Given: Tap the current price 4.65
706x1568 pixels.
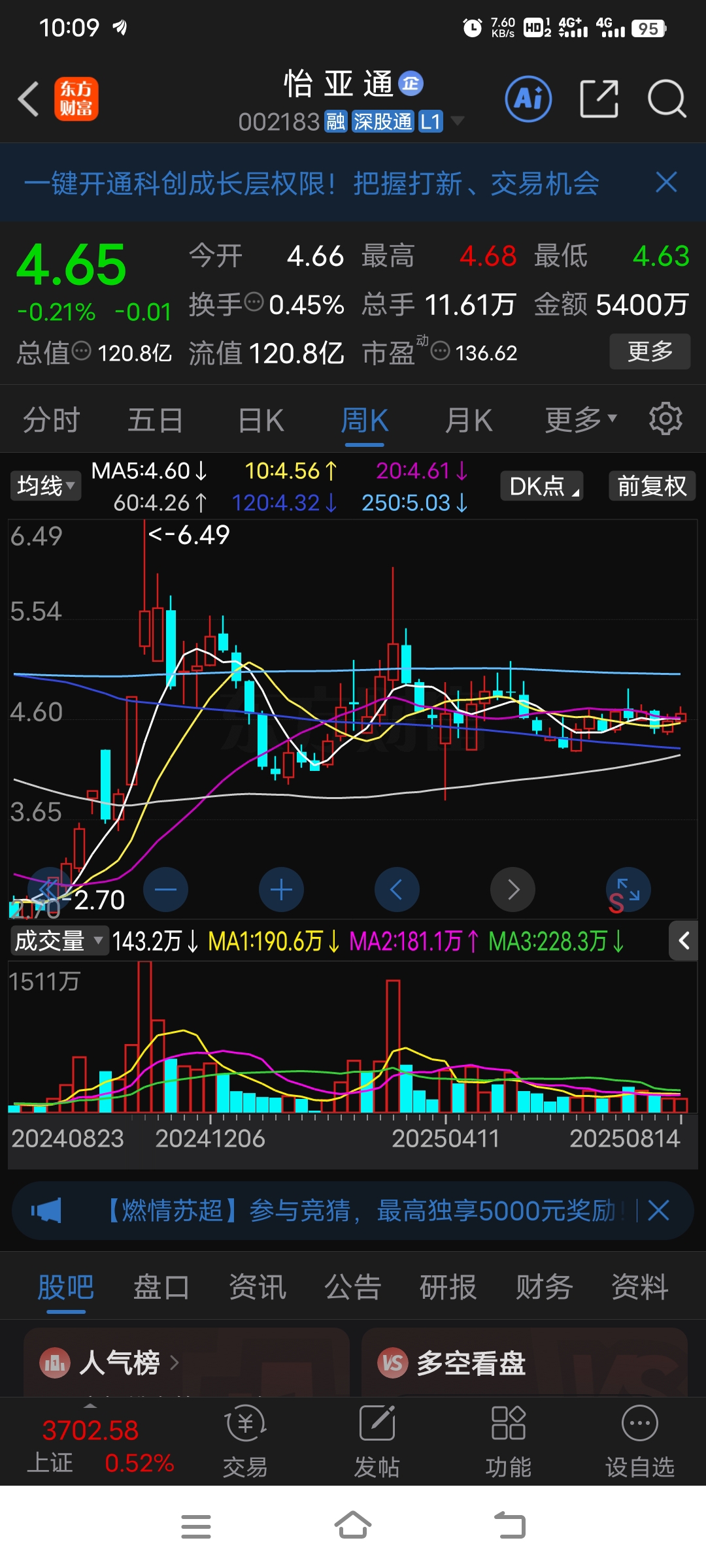Looking at the screenshot, I should pos(71,264).
